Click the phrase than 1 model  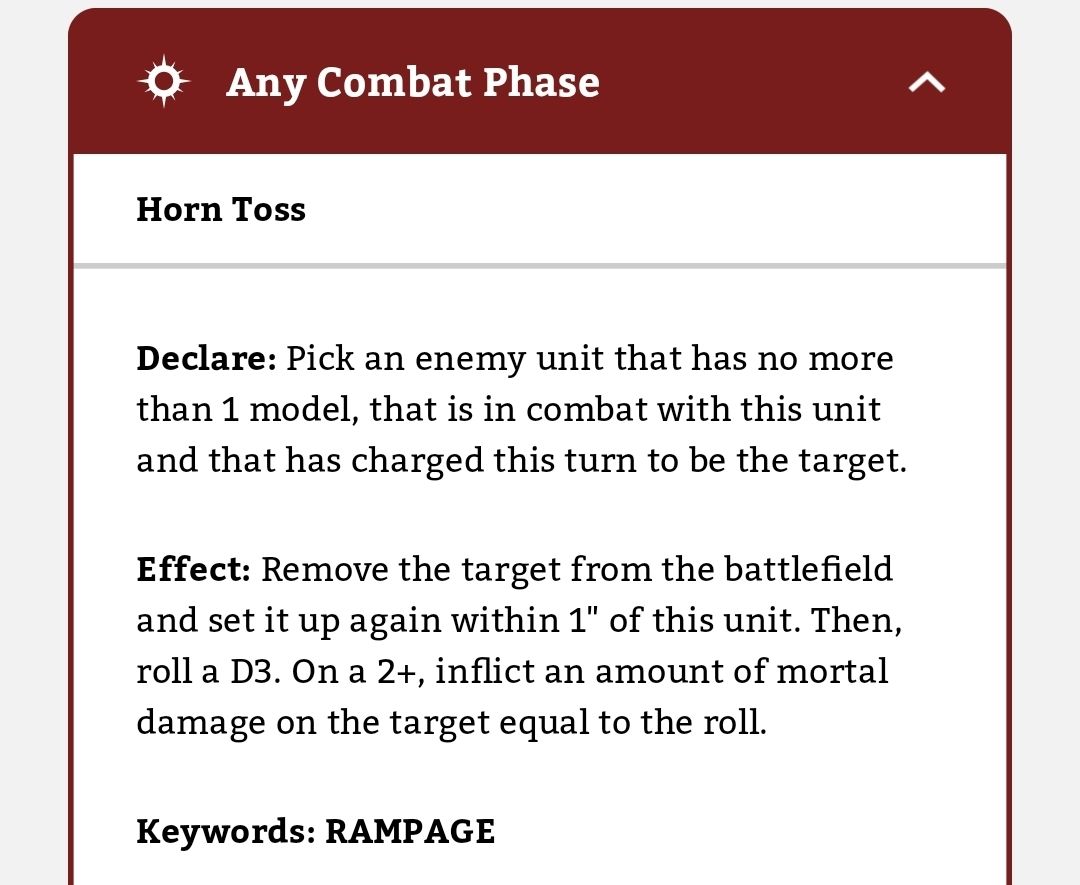pyautogui.click(x=247, y=410)
